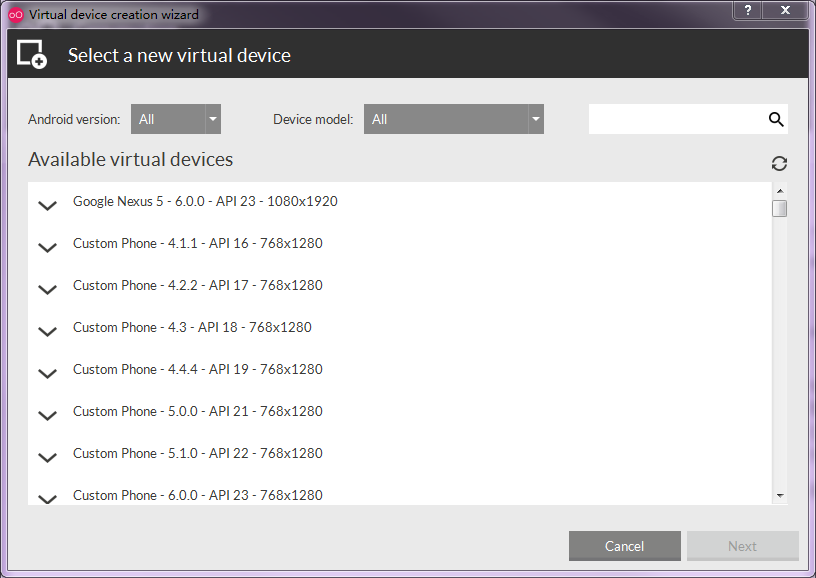This screenshot has height=578, width=816.
Task: Click the device list scrollbar thumb
Action: pyautogui.click(x=780, y=208)
